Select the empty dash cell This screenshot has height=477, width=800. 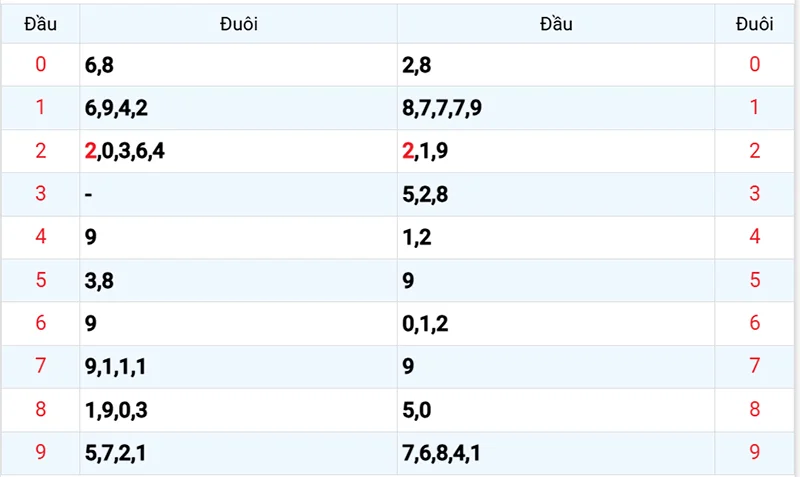point(90,194)
